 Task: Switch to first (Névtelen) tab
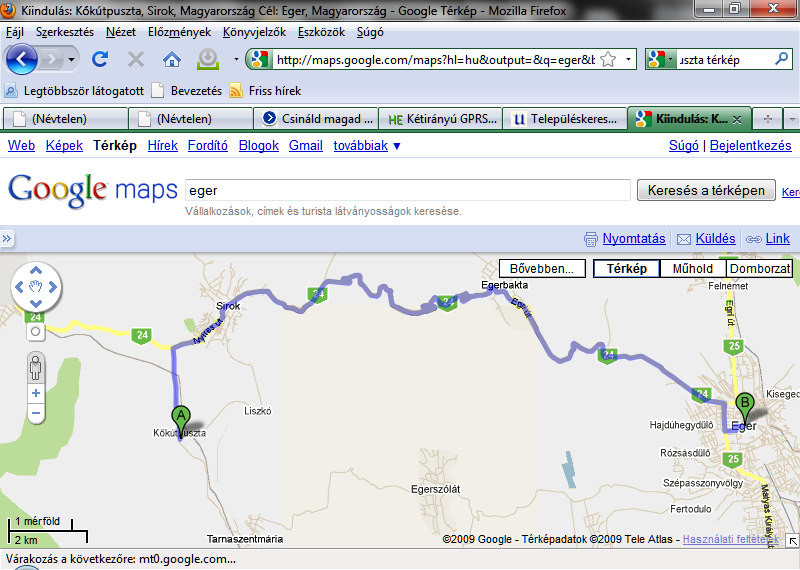coord(65,119)
